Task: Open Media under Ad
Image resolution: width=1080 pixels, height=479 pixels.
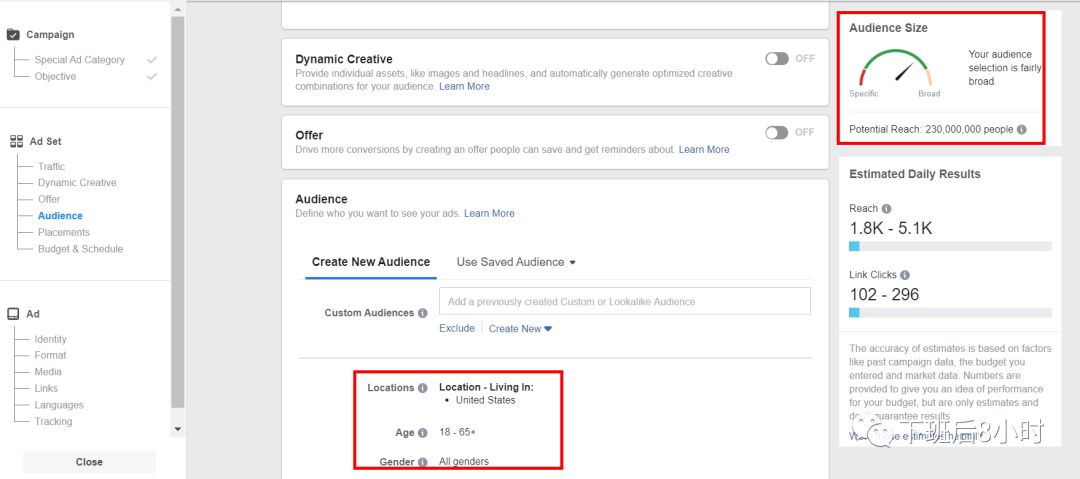Action: point(48,372)
